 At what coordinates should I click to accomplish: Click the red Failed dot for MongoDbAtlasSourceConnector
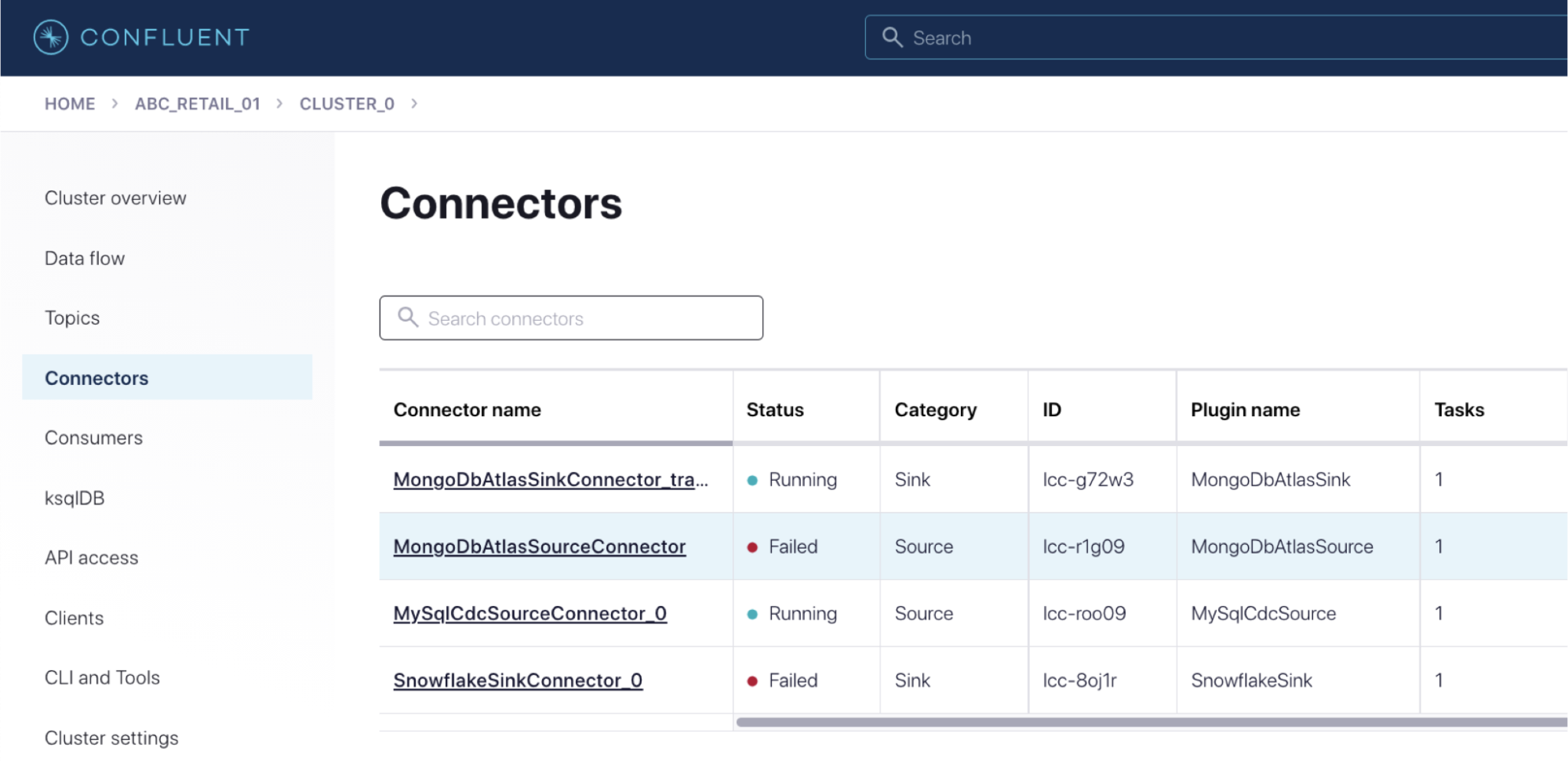click(x=752, y=547)
